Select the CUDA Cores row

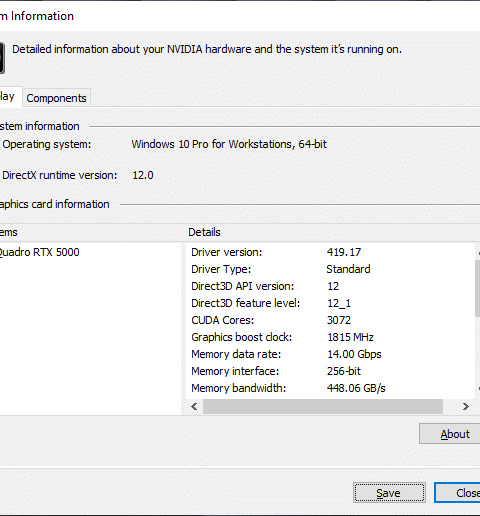330,320
